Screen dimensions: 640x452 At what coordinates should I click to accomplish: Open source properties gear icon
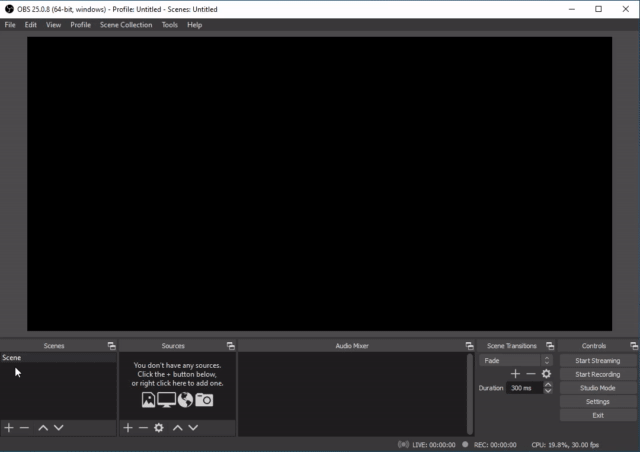(x=159, y=428)
